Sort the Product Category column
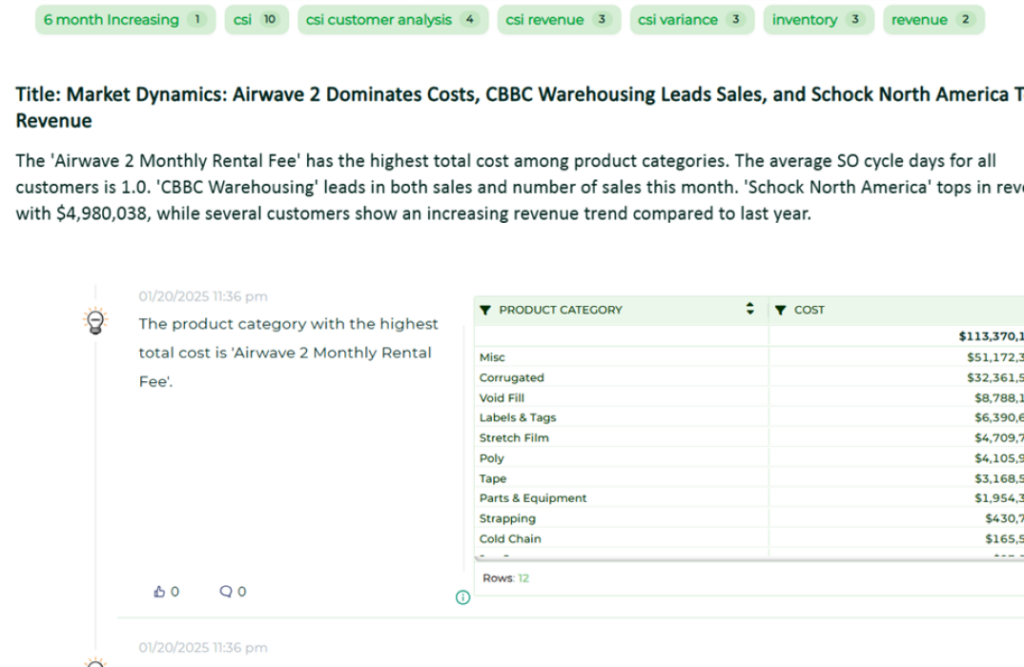The width and height of the screenshot is (1024, 667). pyautogui.click(x=750, y=309)
